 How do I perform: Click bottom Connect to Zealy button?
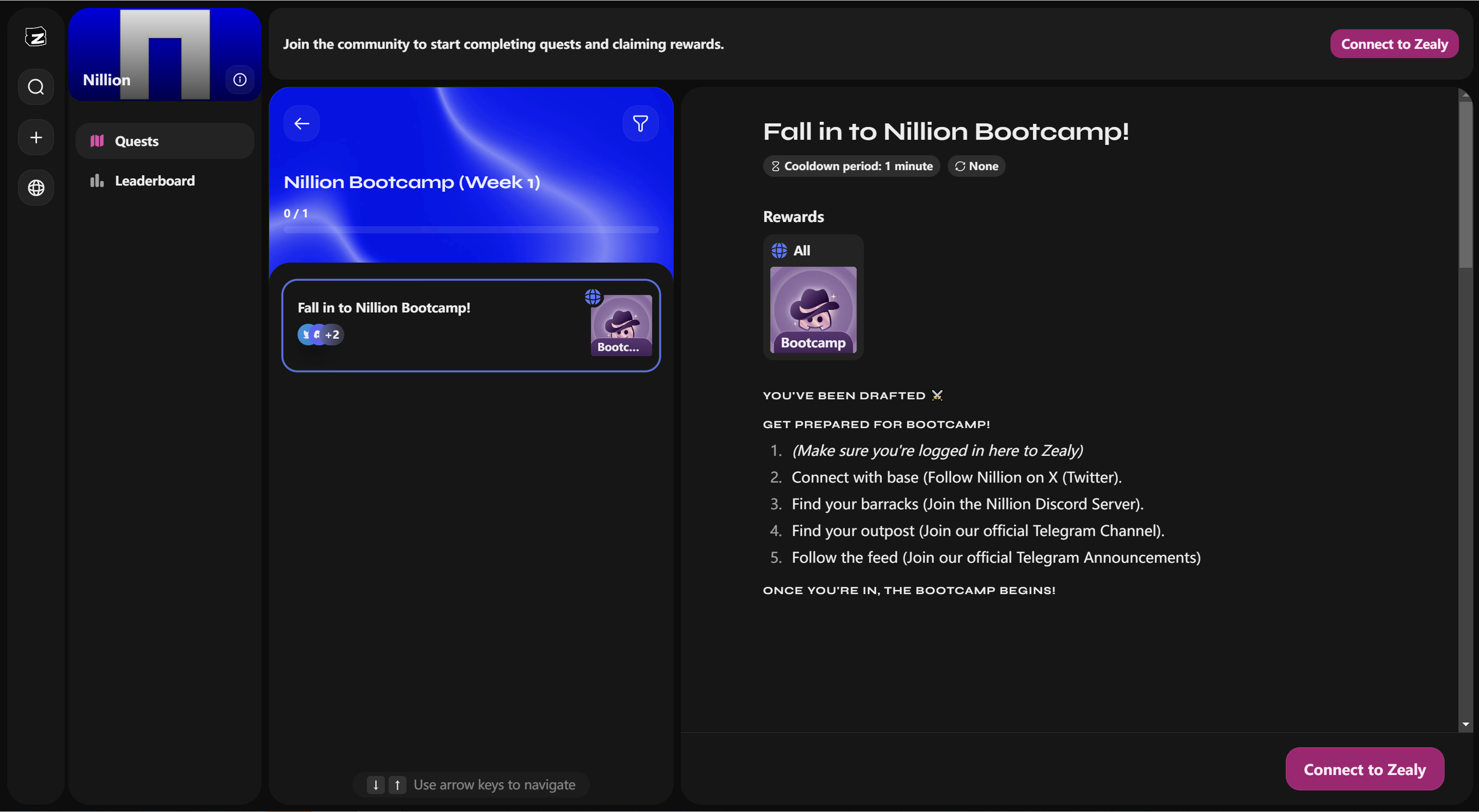coord(1364,769)
